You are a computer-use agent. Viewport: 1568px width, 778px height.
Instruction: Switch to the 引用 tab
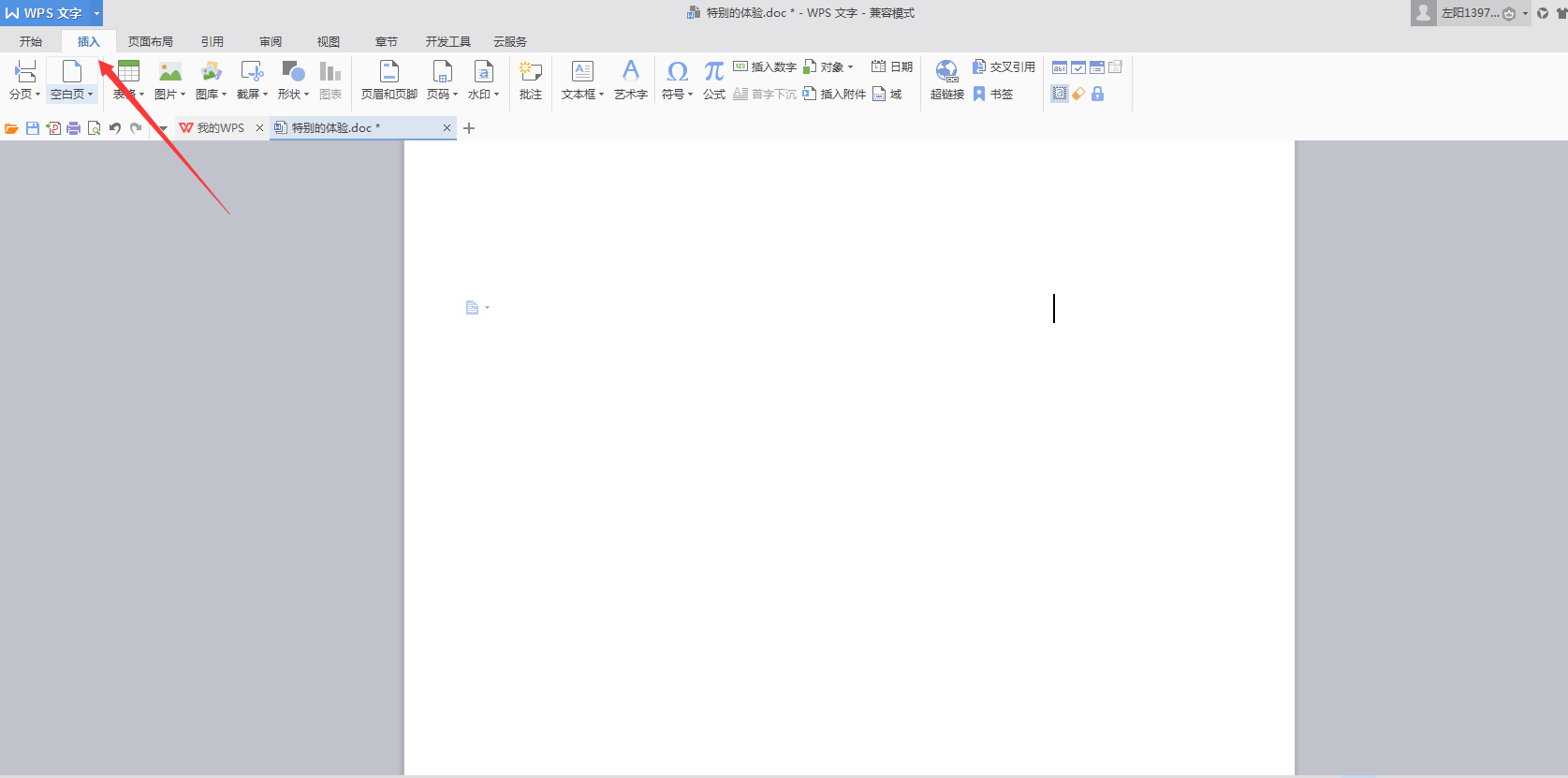point(212,41)
